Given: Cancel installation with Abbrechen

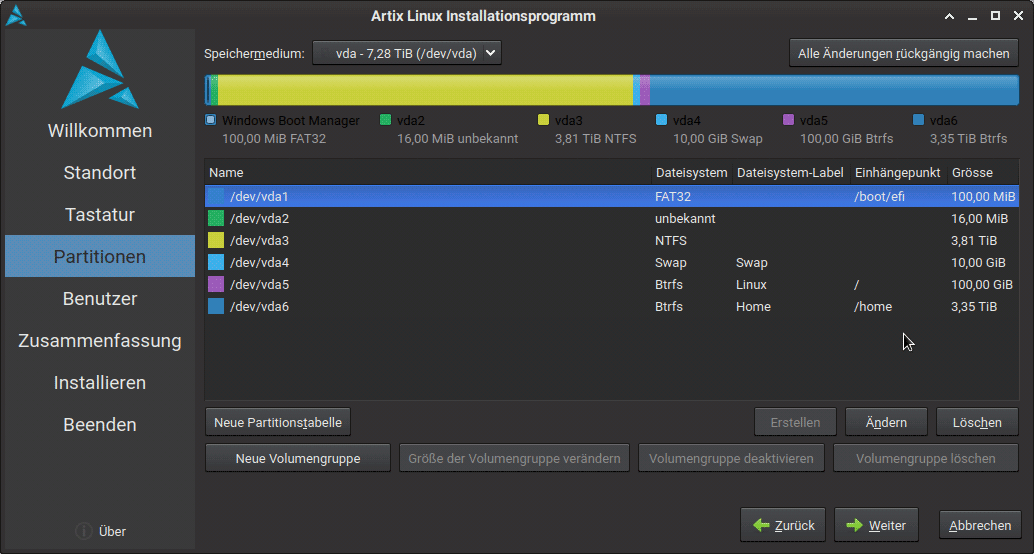Looking at the screenshot, I should [x=980, y=525].
